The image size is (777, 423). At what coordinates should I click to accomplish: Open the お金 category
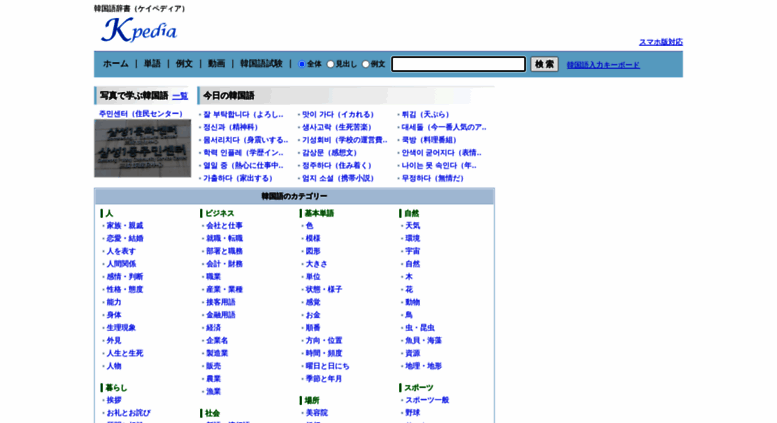tap(313, 315)
